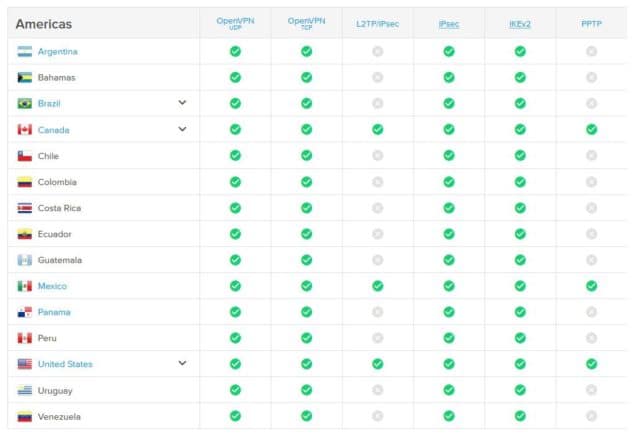Image resolution: width=640 pixels, height=437 pixels.
Task: Expand the United States server list chevron
Action: coord(182,363)
